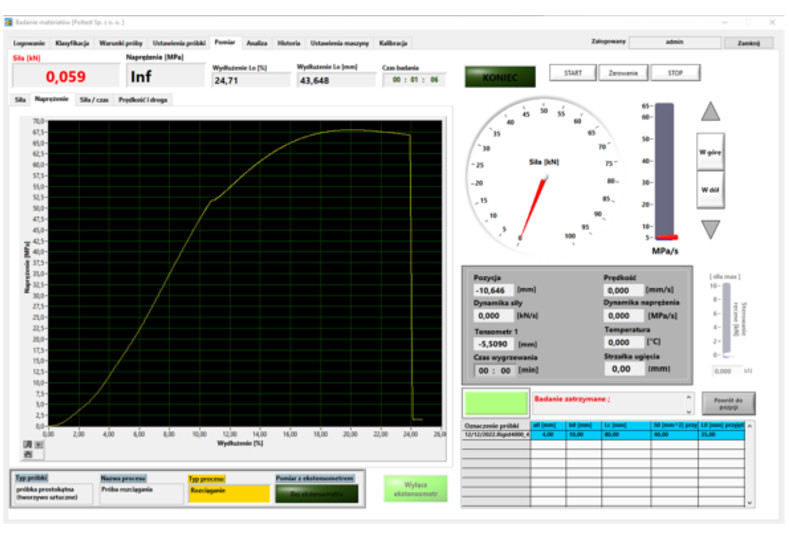Viewport: 789px width, 543px height.
Task: Click the Zerowanie button
Action: (x=623, y=73)
